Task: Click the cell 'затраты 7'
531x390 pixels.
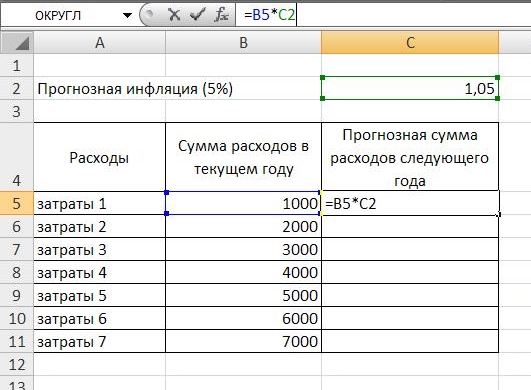Action: 100,342
